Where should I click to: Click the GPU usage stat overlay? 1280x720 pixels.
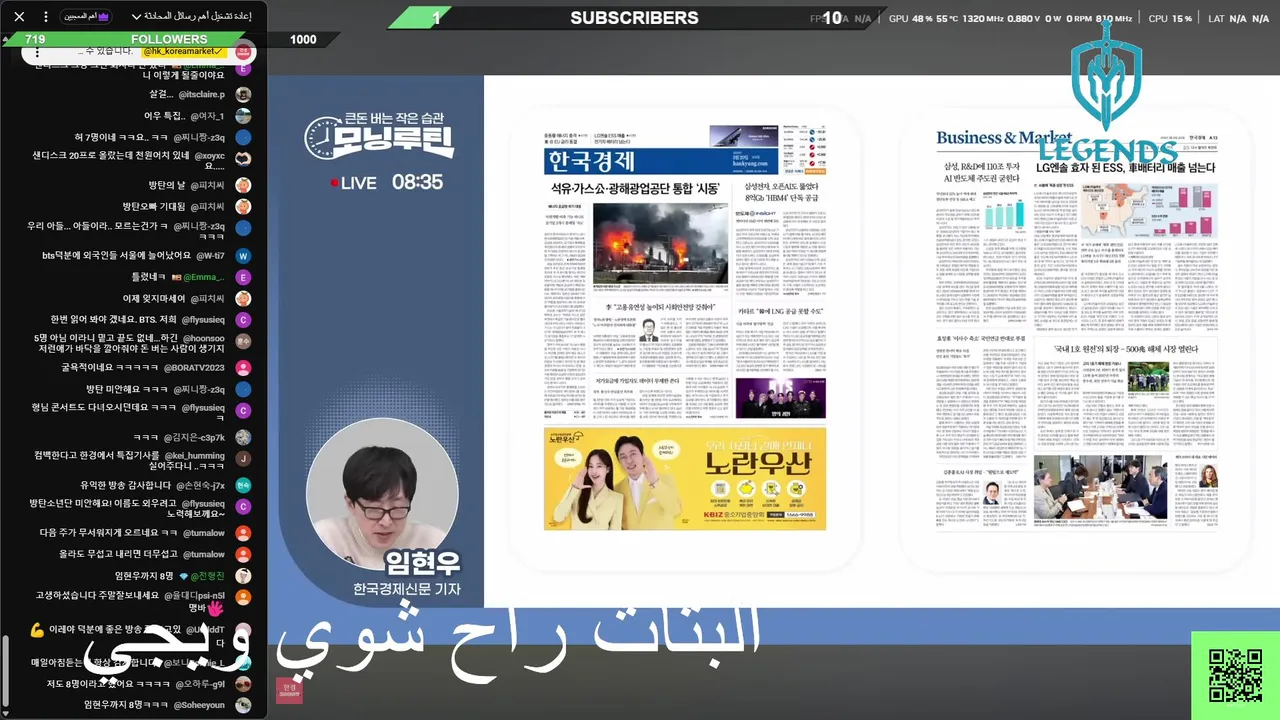pyautogui.click(x=1012, y=18)
